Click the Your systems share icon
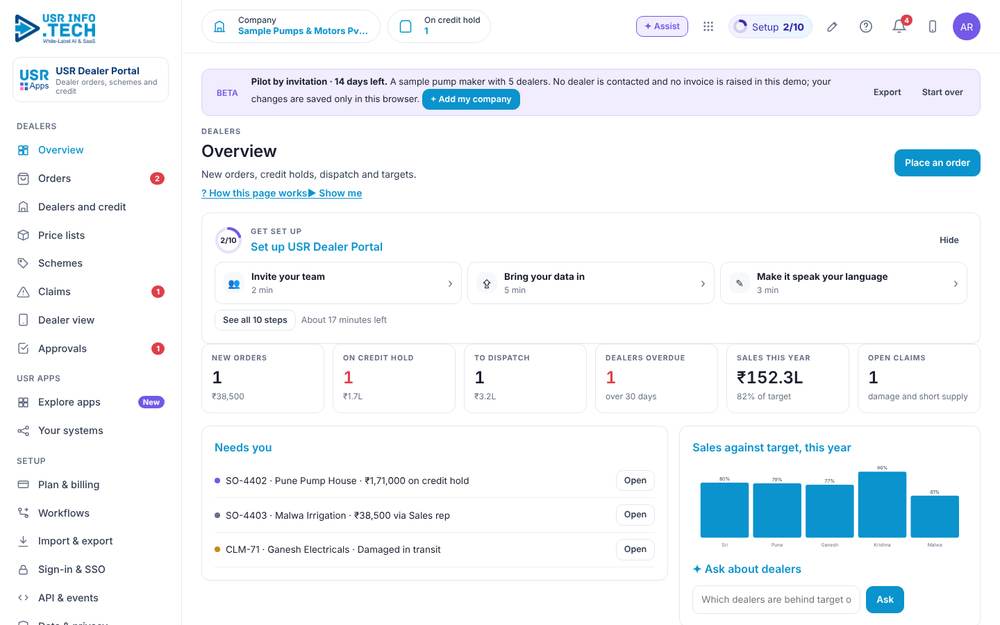Screen dimensions: 1000x625 point(23,431)
